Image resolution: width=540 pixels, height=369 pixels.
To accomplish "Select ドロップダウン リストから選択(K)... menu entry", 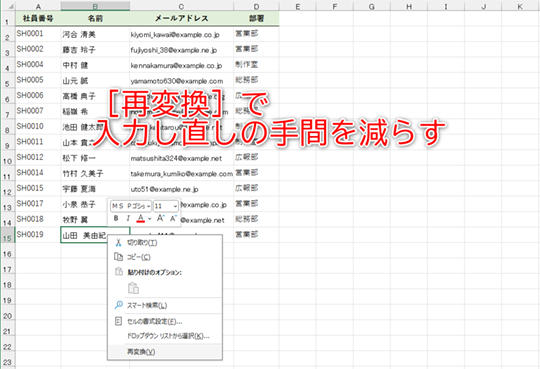I will 165,336.
